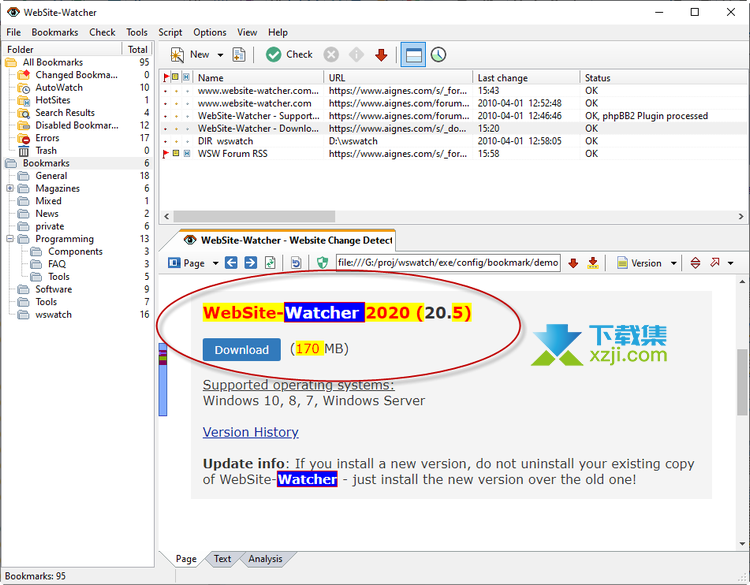
Task: Run Check on bookmarks
Action: point(289,55)
